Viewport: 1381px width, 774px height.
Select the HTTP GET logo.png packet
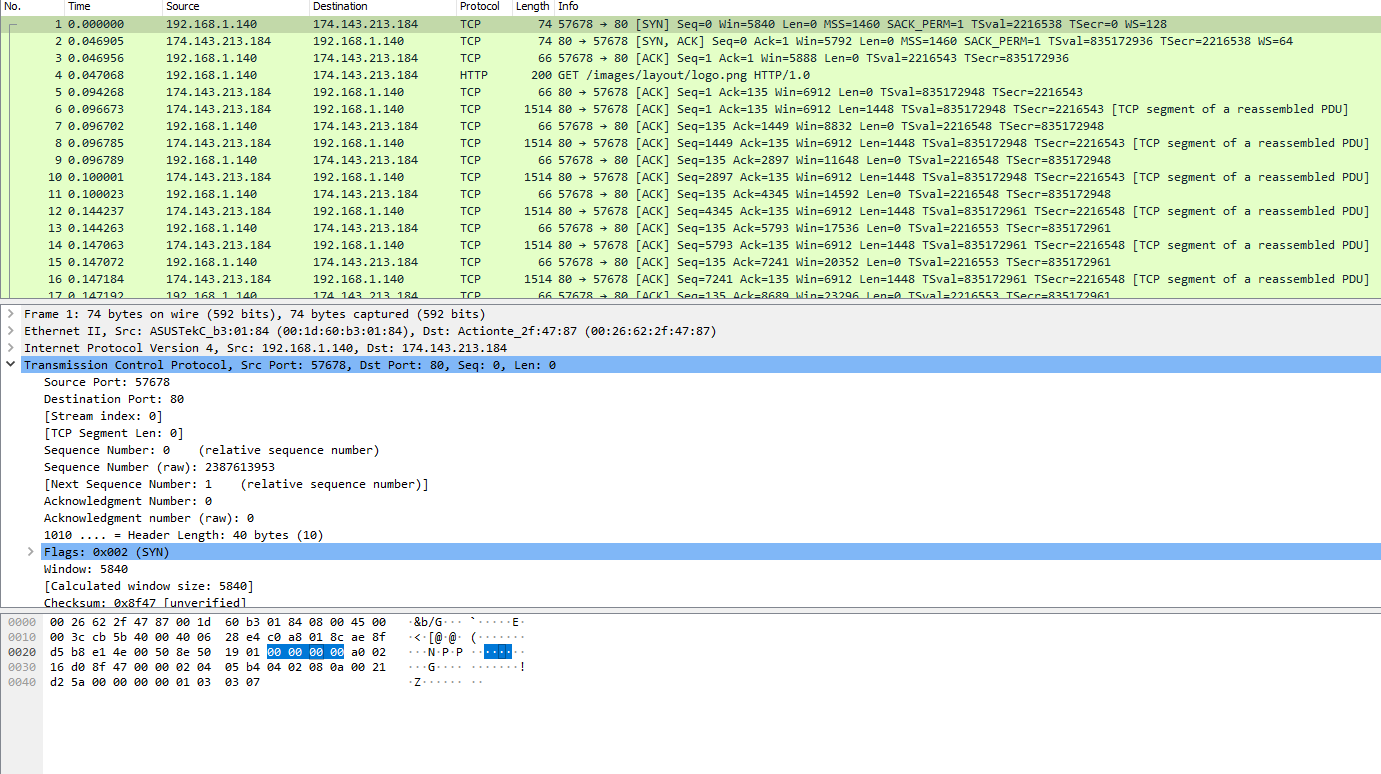[400, 74]
